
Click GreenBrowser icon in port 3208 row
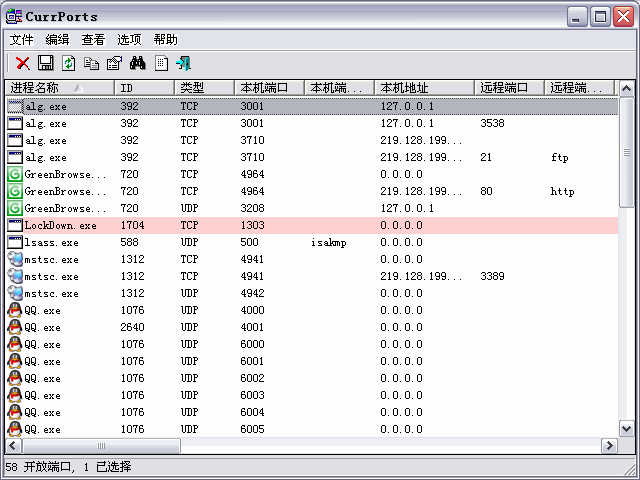tap(15, 209)
